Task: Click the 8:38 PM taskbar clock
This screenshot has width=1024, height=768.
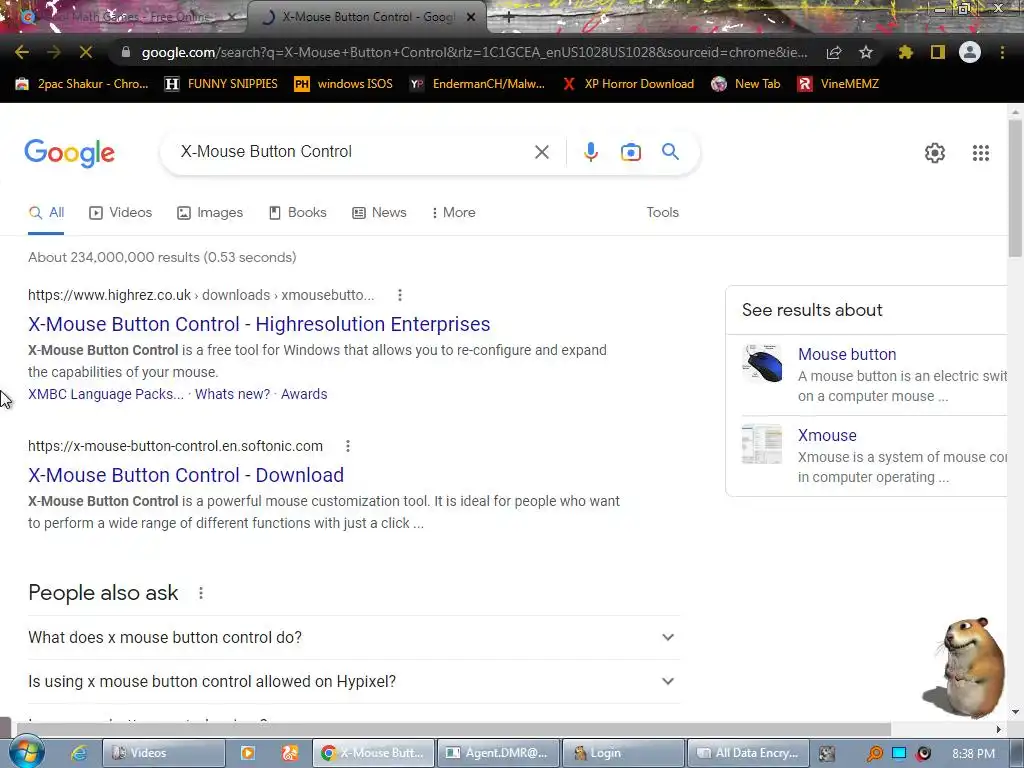Action: (x=973, y=754)
